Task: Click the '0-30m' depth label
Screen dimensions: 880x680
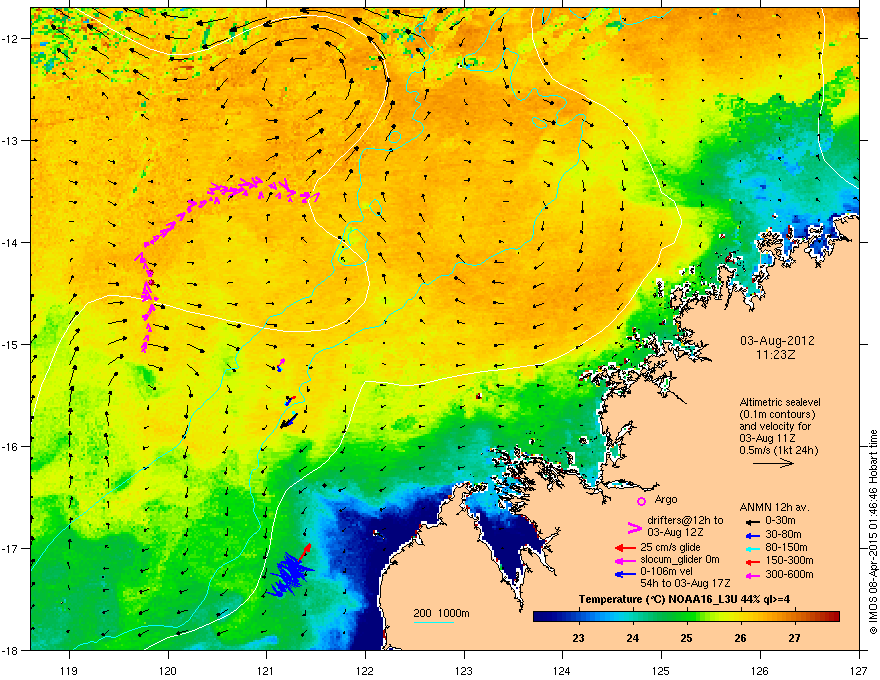Action: [x=780, y=520]
